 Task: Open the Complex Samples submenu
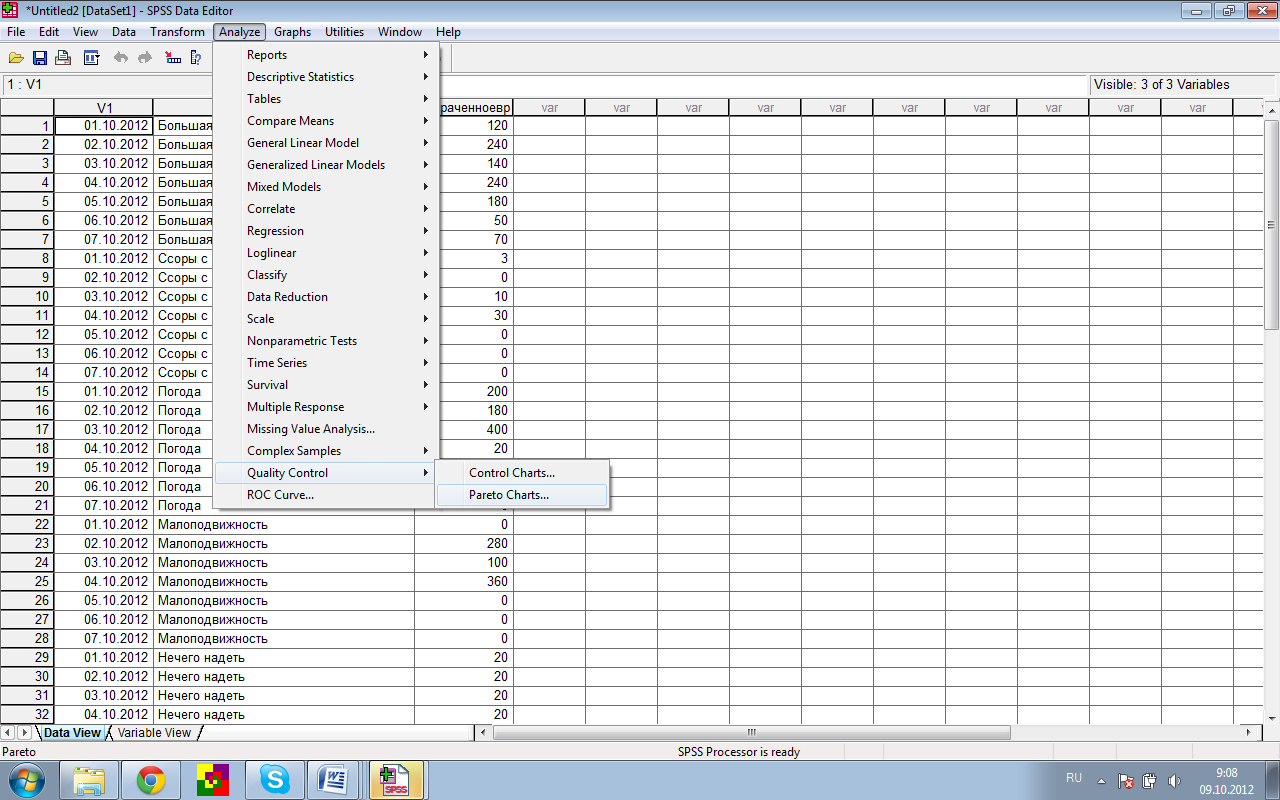tap(325, 451)
